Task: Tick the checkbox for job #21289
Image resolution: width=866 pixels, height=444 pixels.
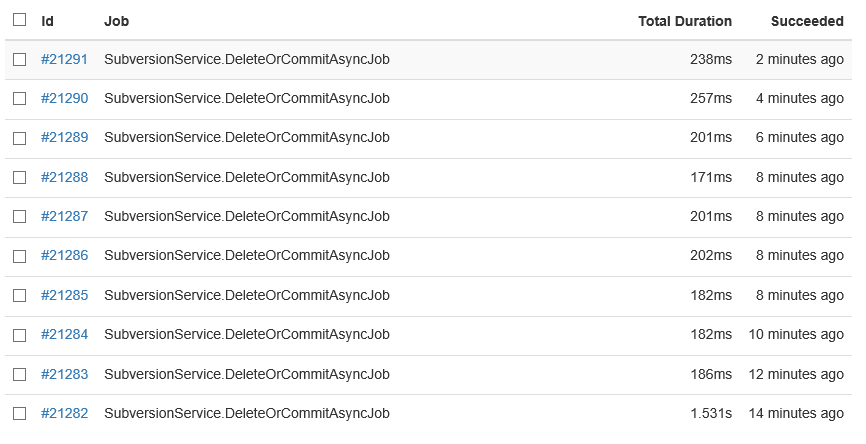Action: (19, 138)
